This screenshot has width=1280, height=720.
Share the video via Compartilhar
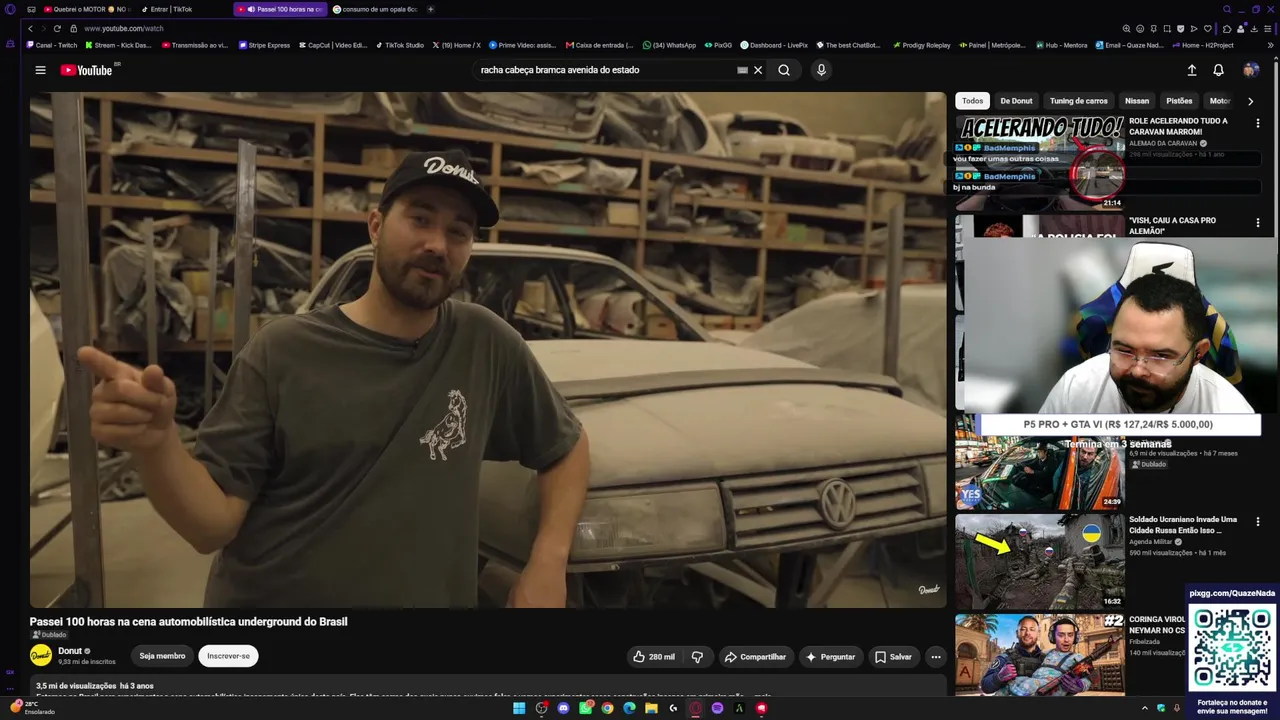755,657
